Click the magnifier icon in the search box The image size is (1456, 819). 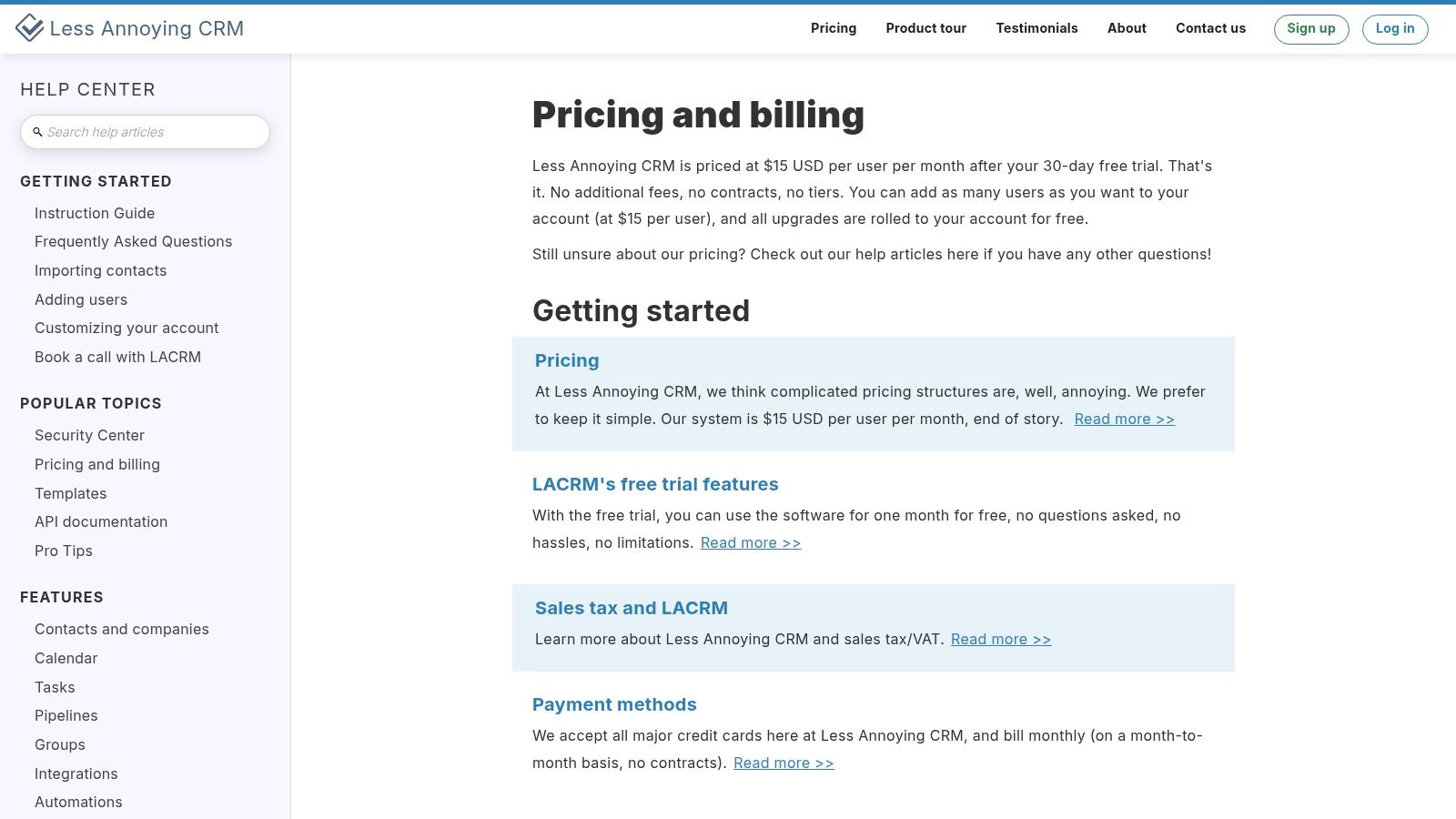coord(37,132)
